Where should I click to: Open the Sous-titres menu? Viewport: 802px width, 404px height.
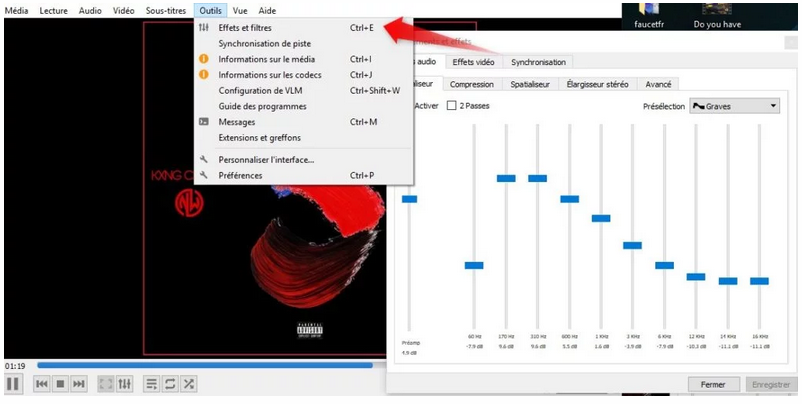[166, 9]
